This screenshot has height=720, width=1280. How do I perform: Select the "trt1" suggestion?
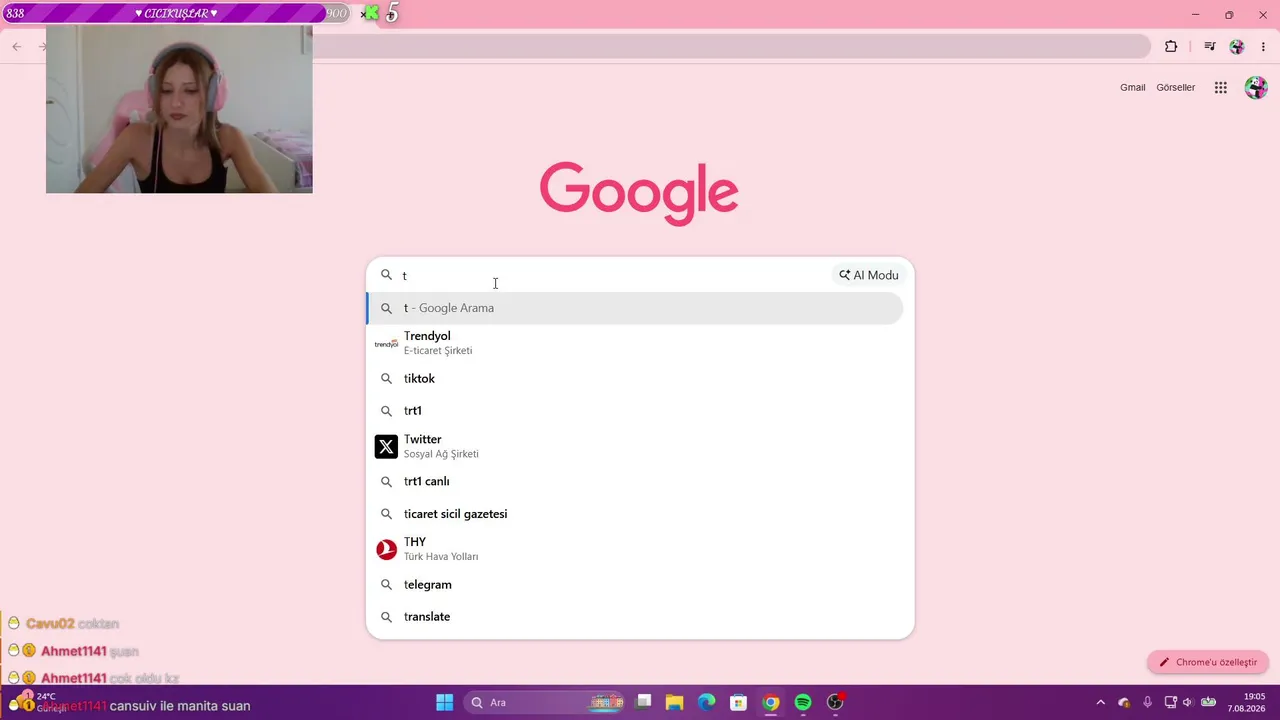(635, 410)
